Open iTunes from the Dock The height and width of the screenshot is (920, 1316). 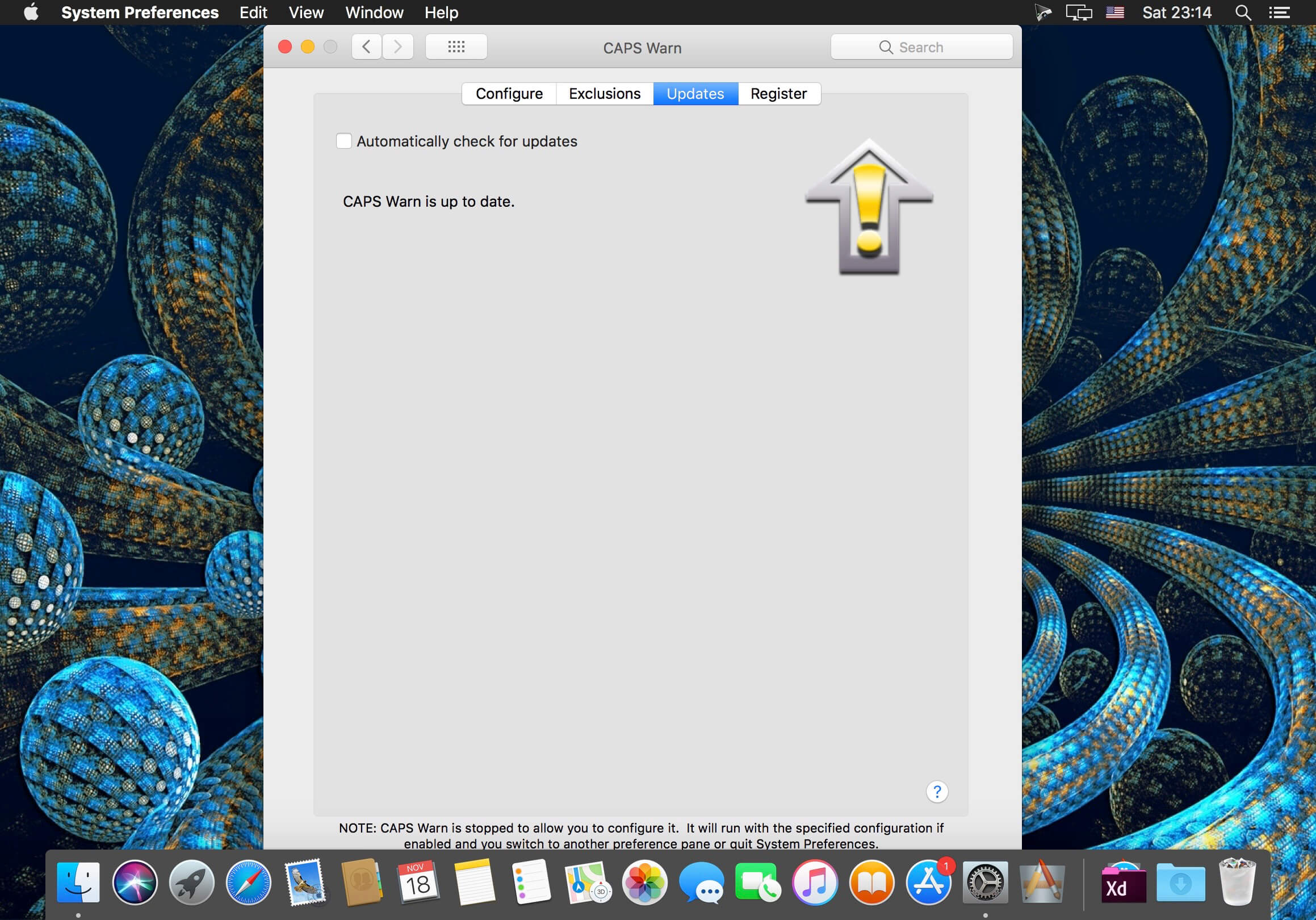815,882
